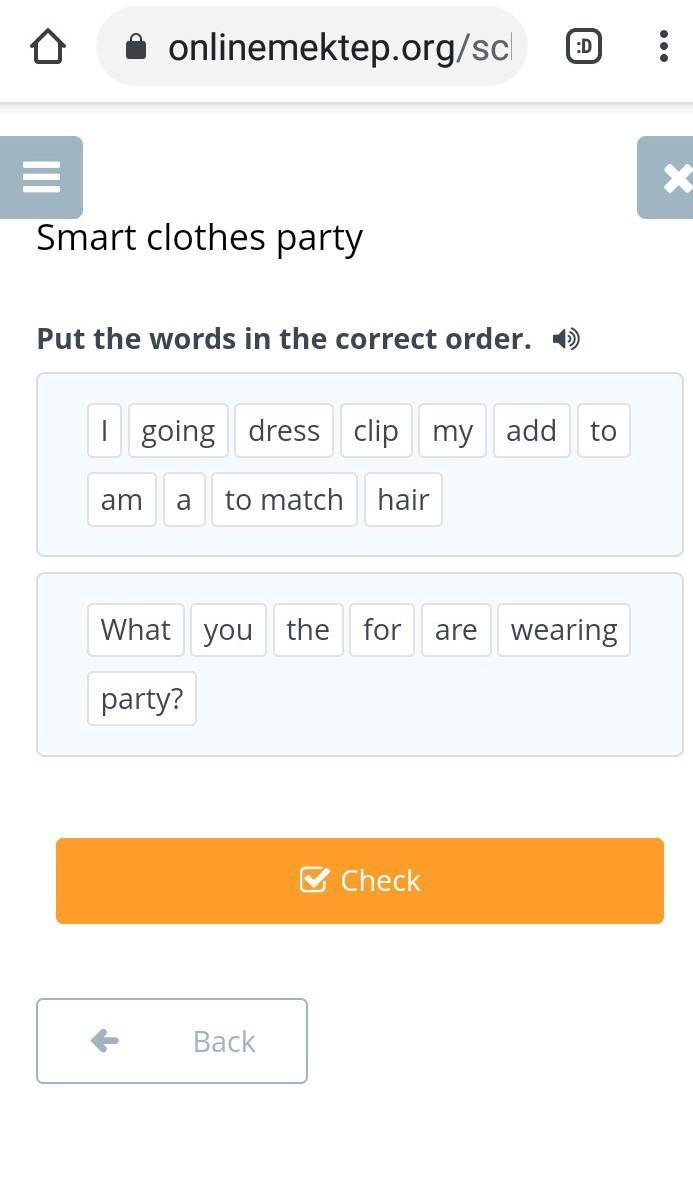The image size is (693, 1183).
Task: Go back with the Back button
Action: (172, 1041)
